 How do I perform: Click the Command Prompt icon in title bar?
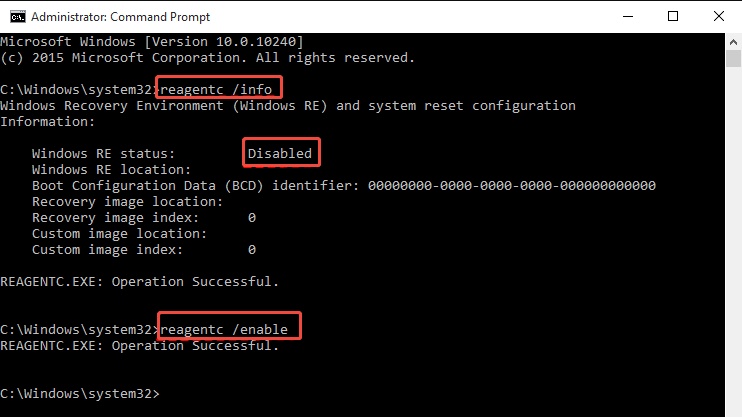pos(12,15)
